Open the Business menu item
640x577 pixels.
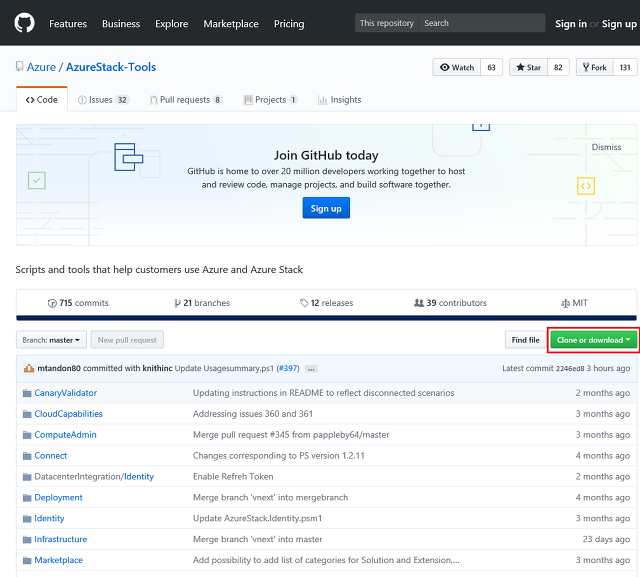point(121,24)
